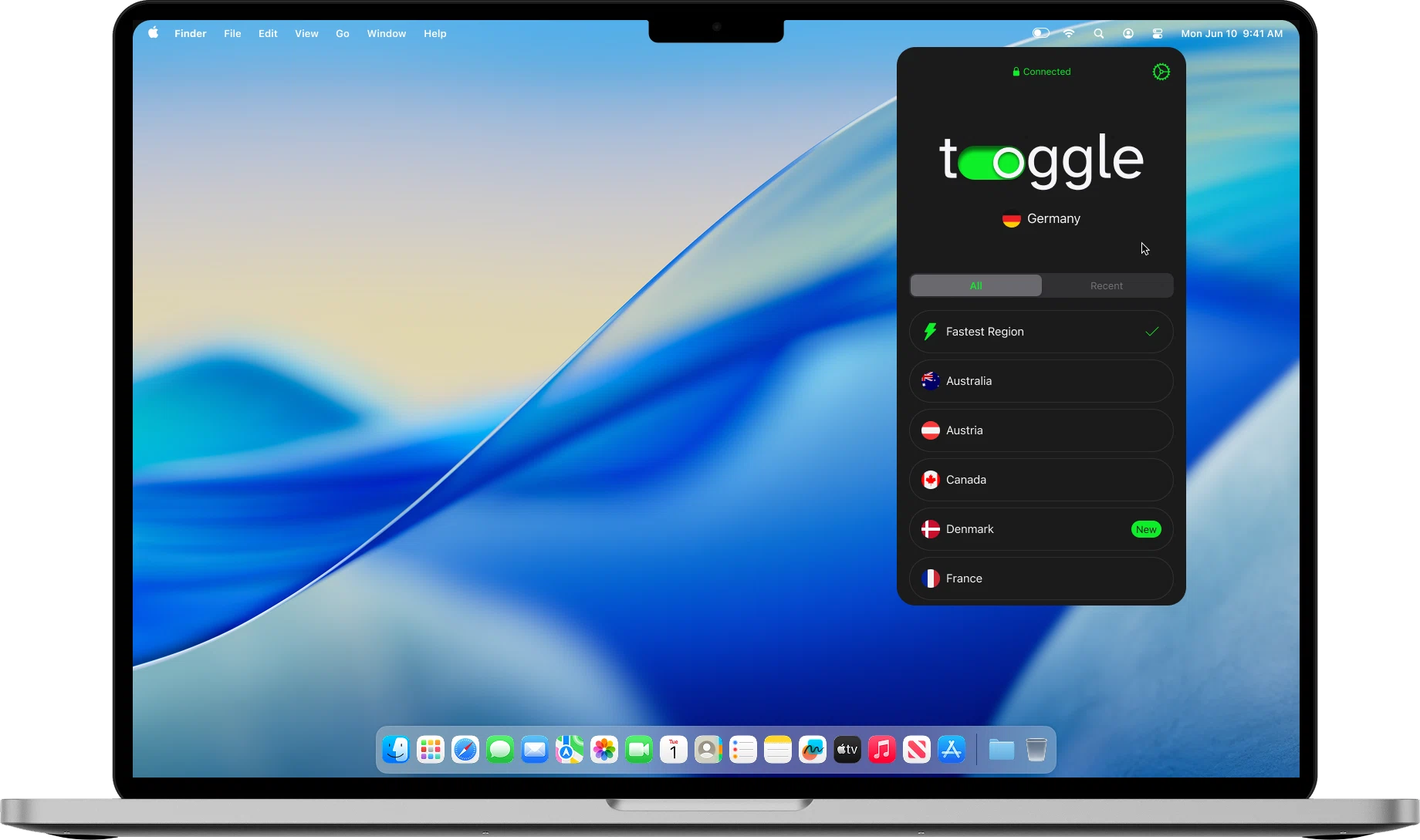
Task: Open Freeform from the Dock
Action: click(x=813, y=749)
